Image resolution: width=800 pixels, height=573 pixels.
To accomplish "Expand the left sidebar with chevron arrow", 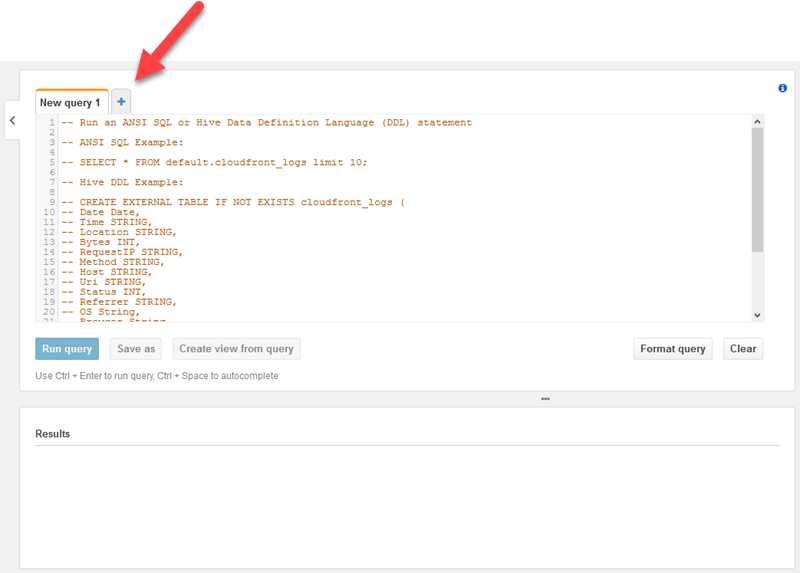I will (12, 121).
